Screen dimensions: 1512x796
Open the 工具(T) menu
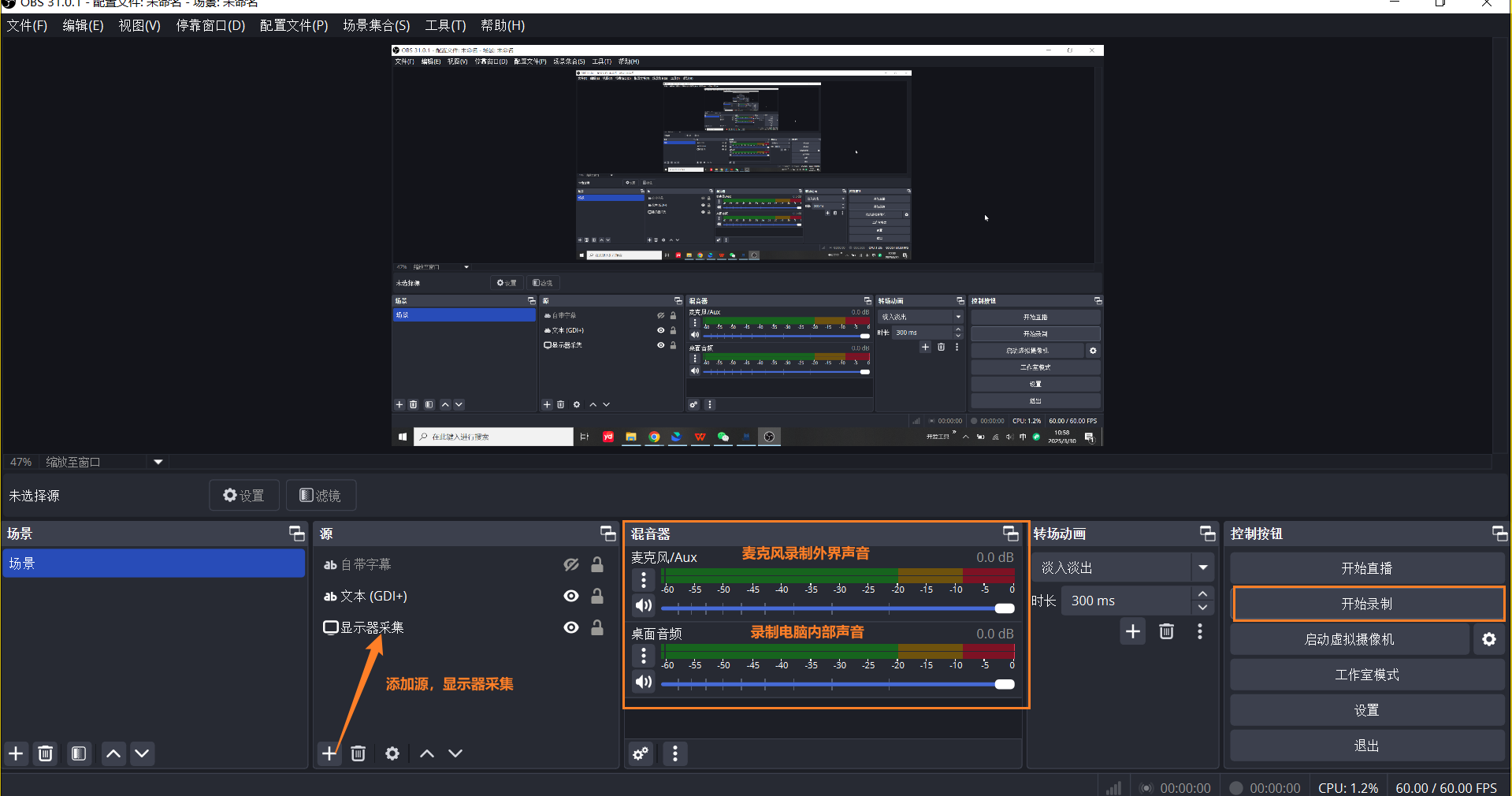point(445,25)
